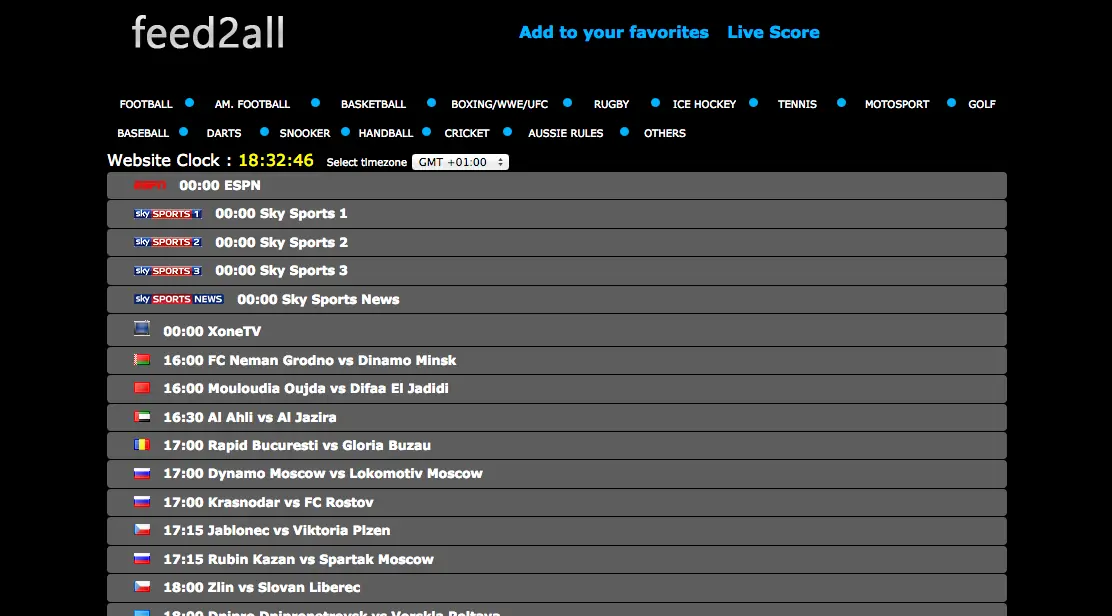Open the FOOTBALL category

point(146,104)
